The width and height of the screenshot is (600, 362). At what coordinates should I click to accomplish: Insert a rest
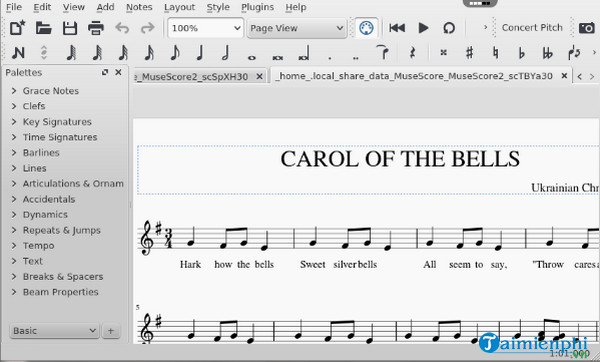click(412, 53)
